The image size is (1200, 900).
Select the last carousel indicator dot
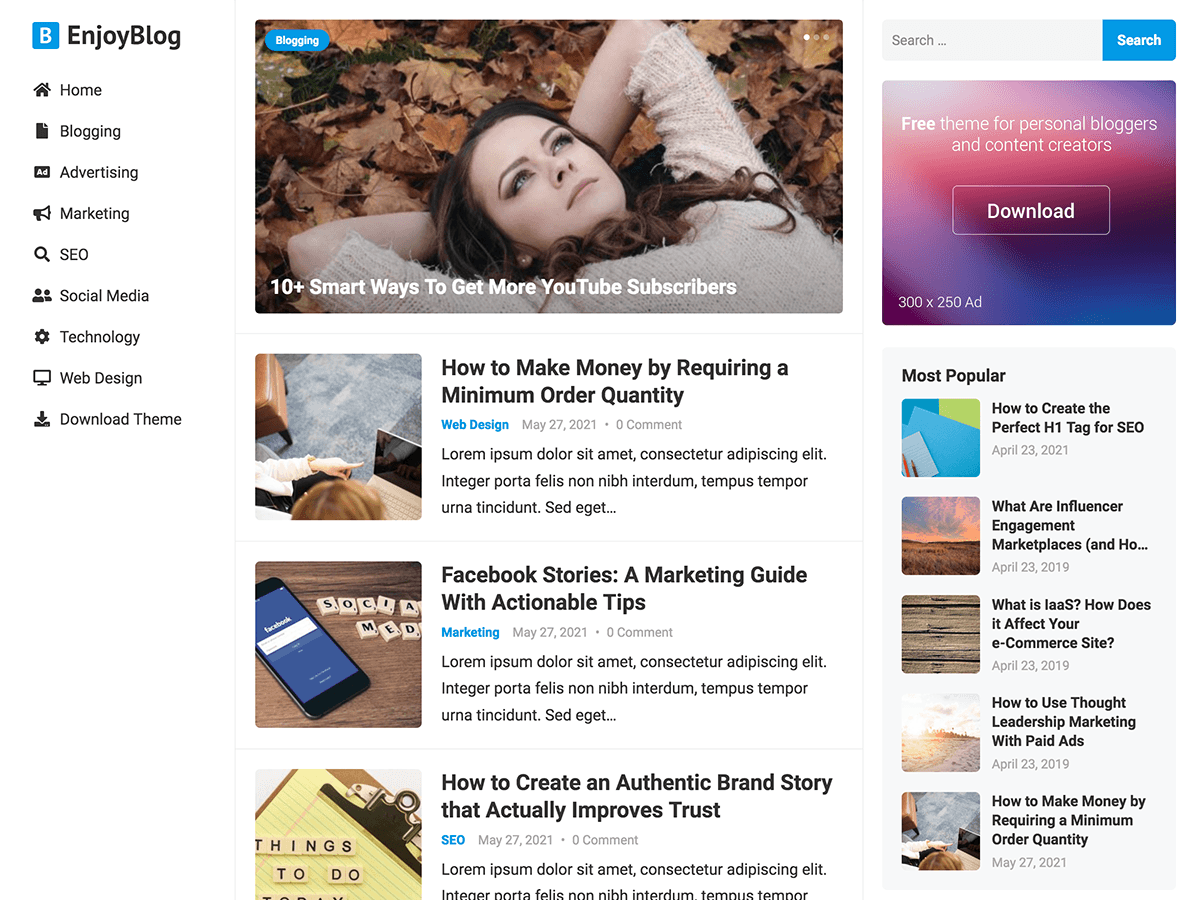click(x=829, y=37)
